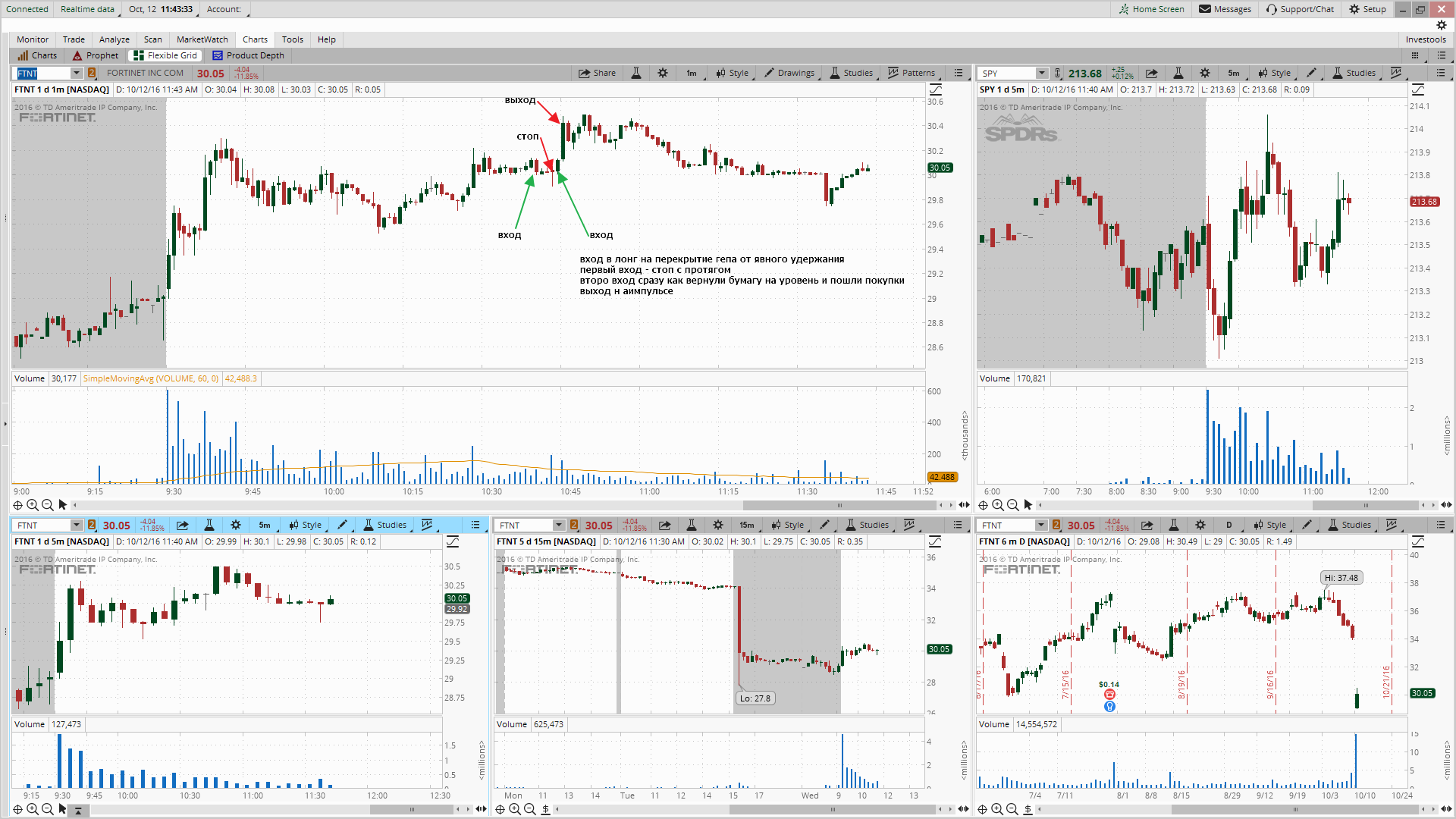Click the SPY chart horizontal scrollbar thumb

[x=1366, y=505]
